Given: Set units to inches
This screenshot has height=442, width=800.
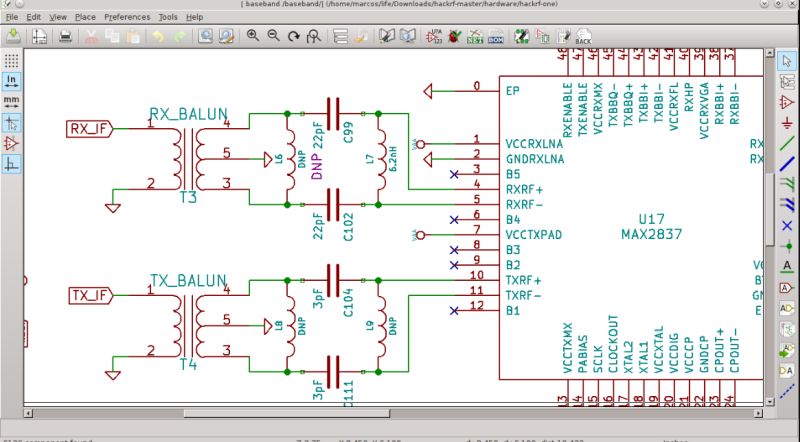Looking at the screenshot, I should pyautogui.click(x=11, y=81).
